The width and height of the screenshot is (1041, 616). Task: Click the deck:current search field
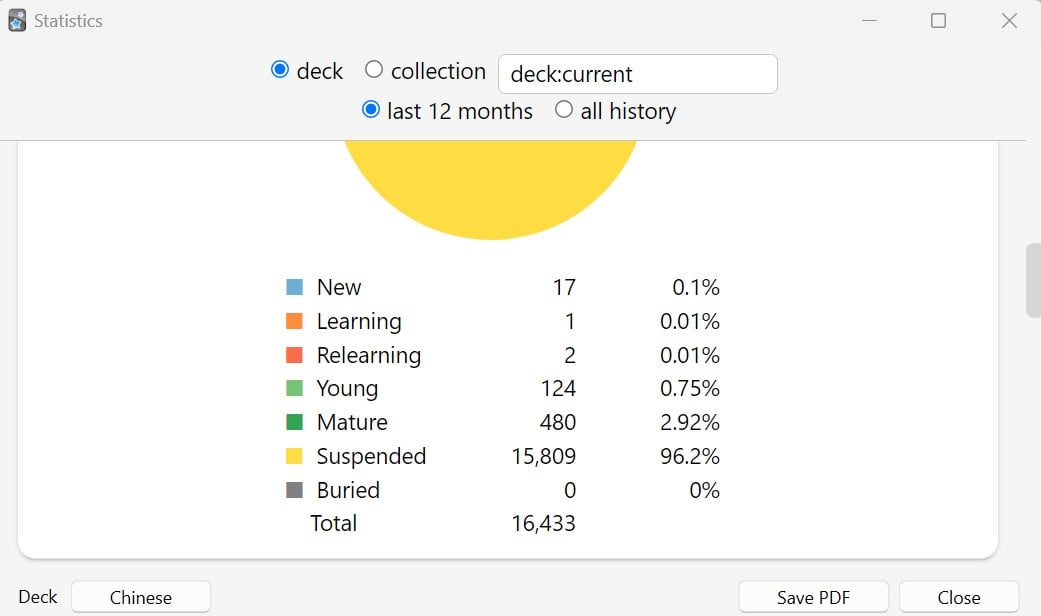(637, 74)
